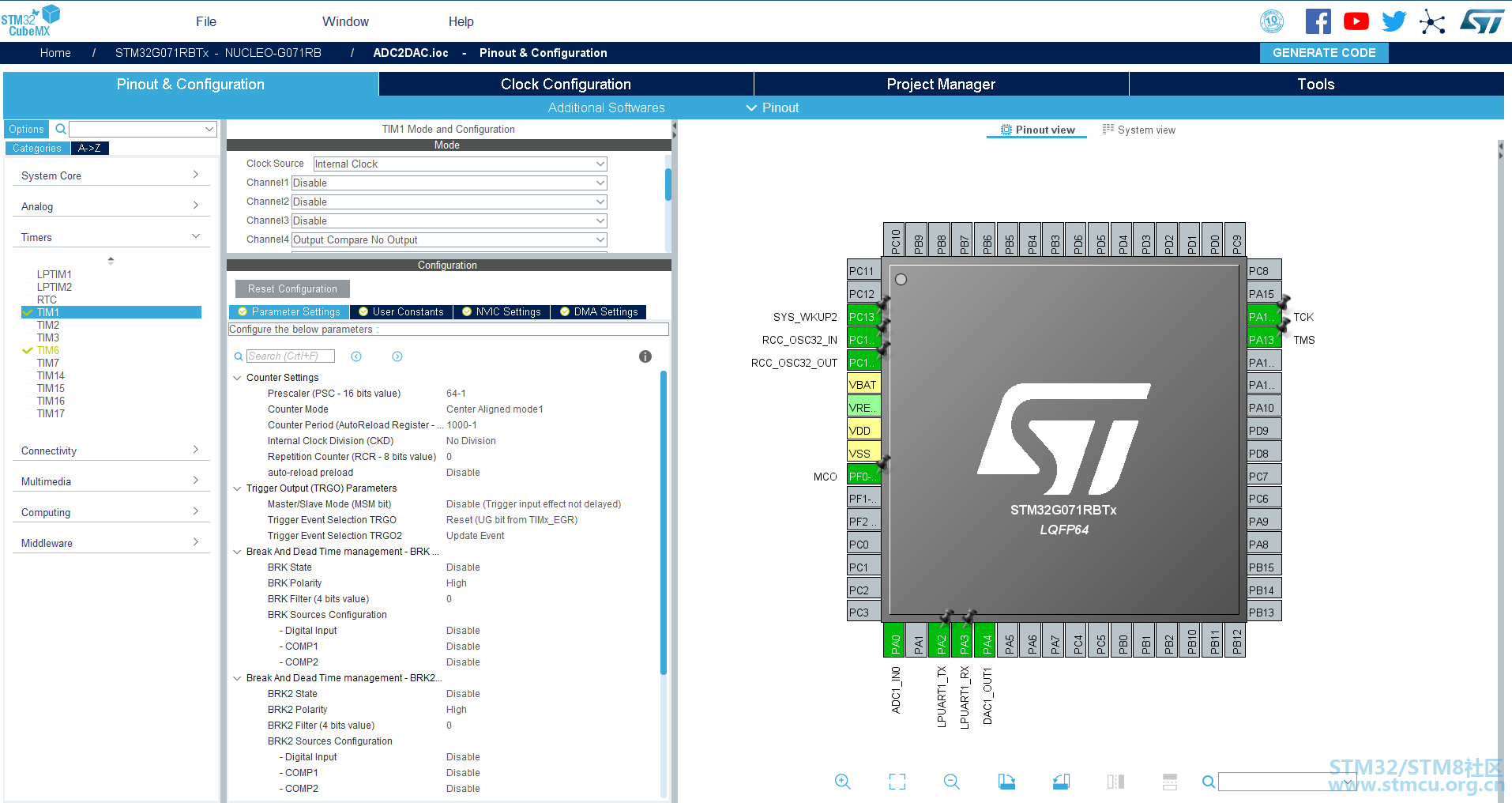Expand the Connectivity category

pos(111,451)
